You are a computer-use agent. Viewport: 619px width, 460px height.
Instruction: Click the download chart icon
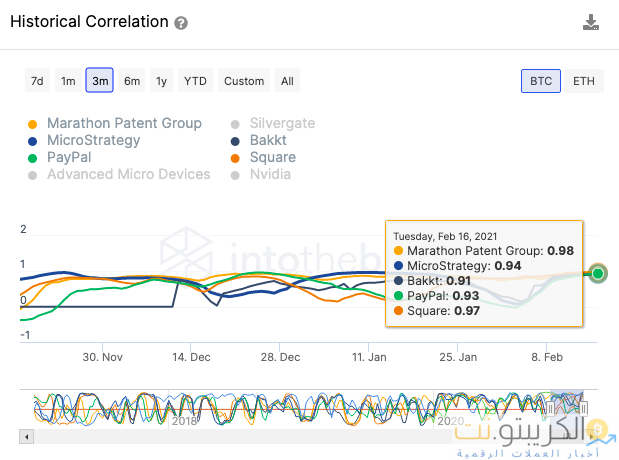(x=591, y=23)
